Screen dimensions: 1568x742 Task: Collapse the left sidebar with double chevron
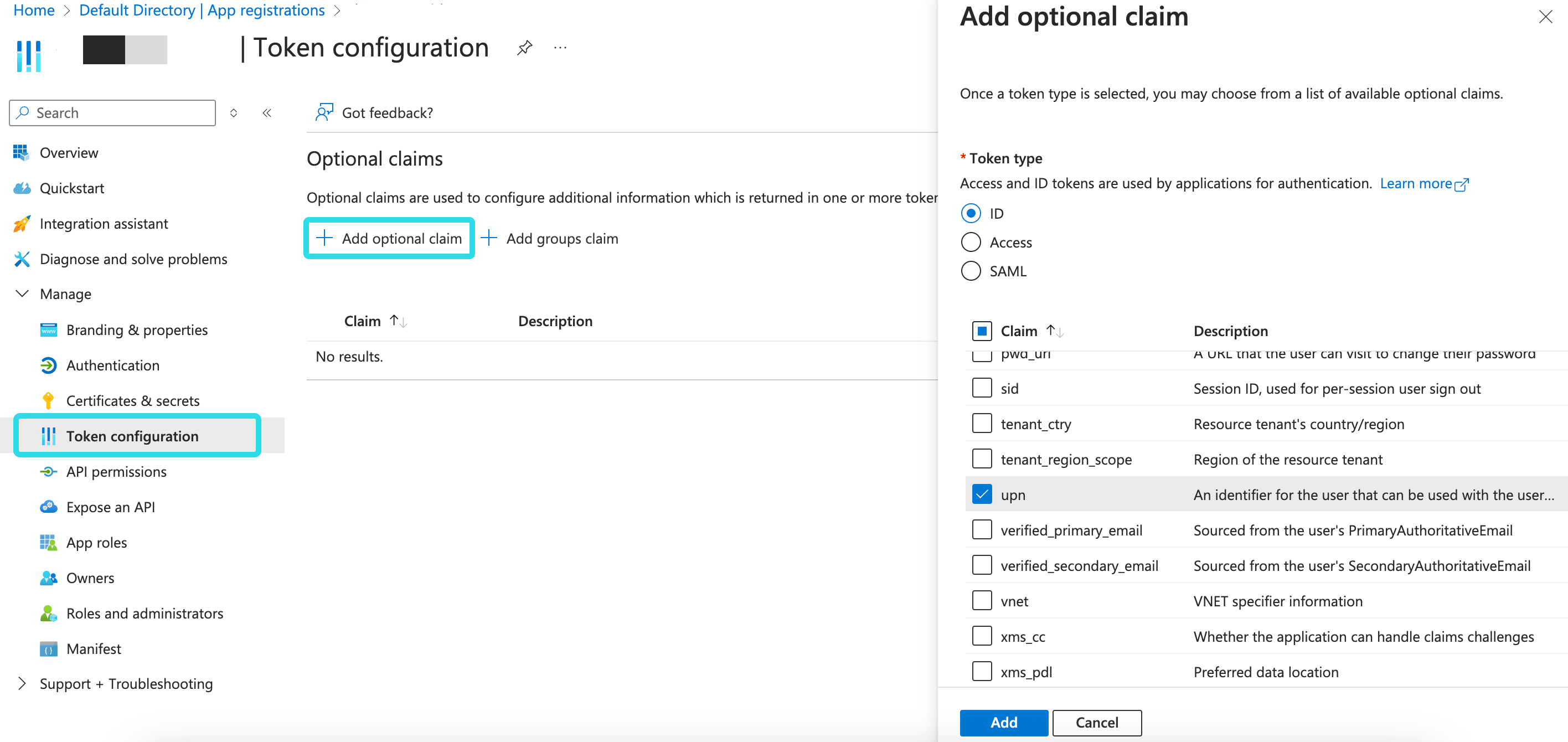(267, 112)
